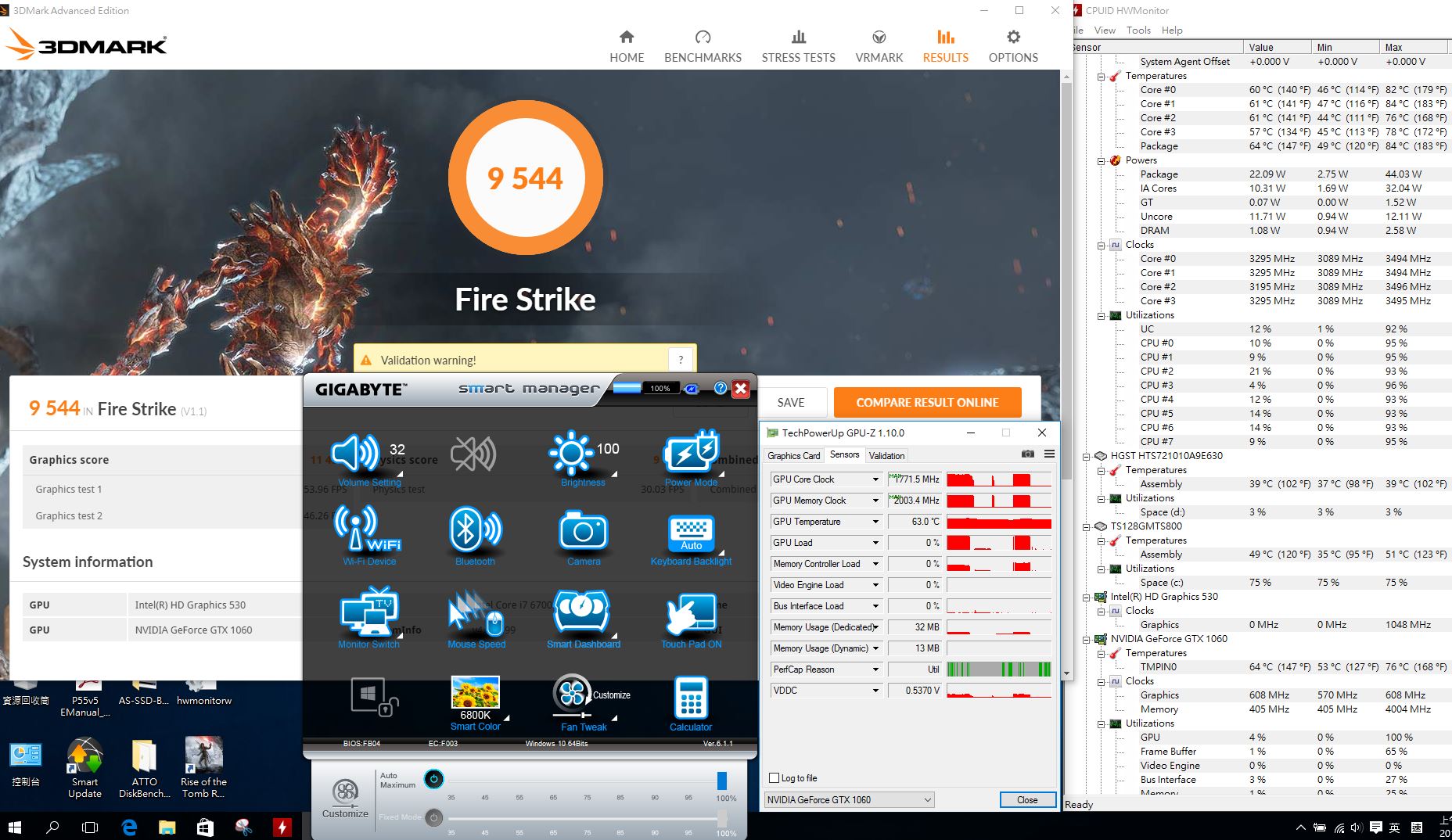
Task: Open HWMonitor View menu
Action: pos(1105,30)
